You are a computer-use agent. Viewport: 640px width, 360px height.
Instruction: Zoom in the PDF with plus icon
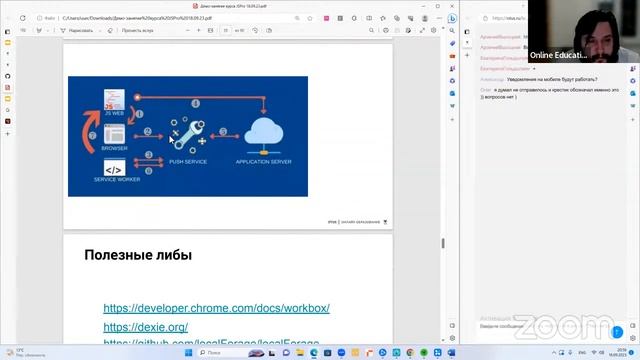pyautogui.click(x=199, y=30)
